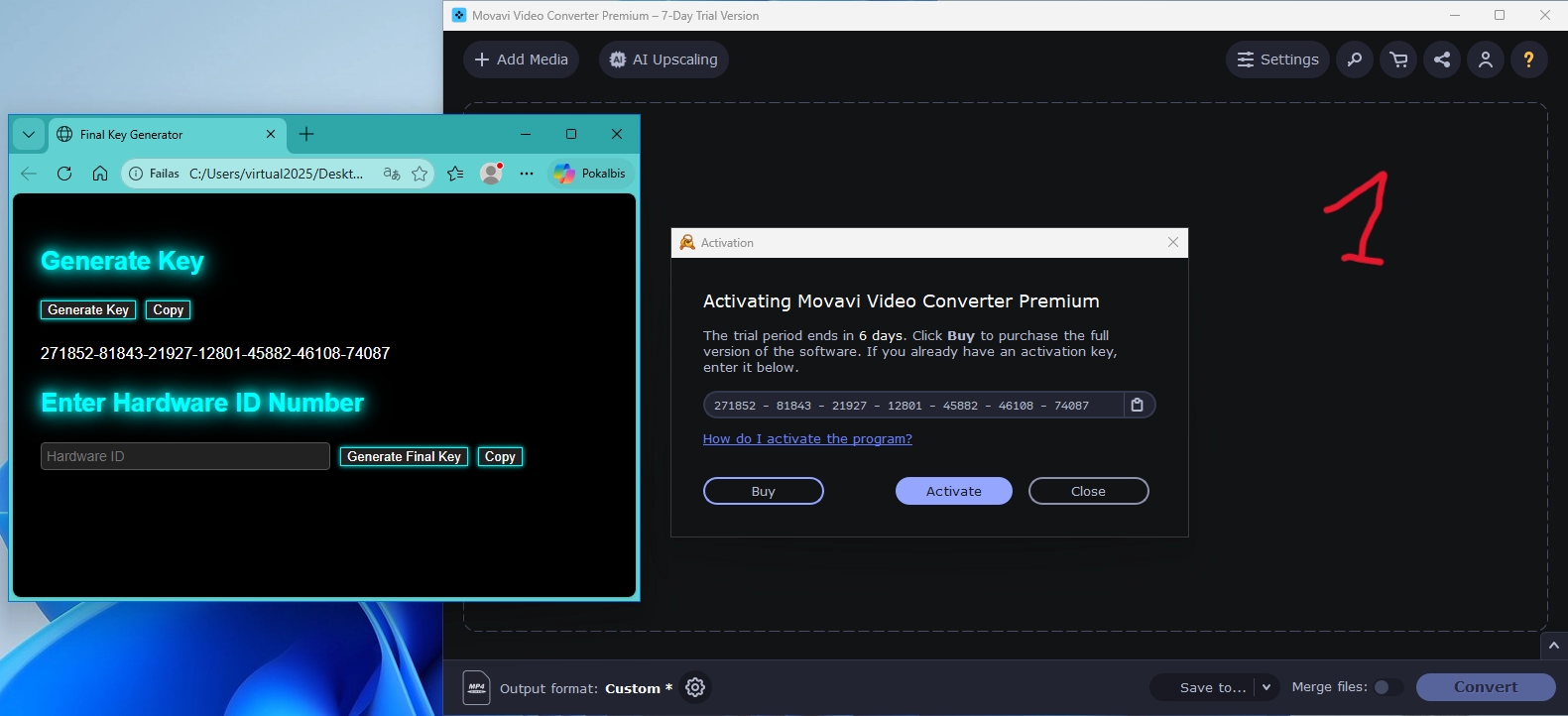This screenshot has height=716, width=1568.
Task: Click the yellow question mark help icon
Action: click(x=1528, y=60)
